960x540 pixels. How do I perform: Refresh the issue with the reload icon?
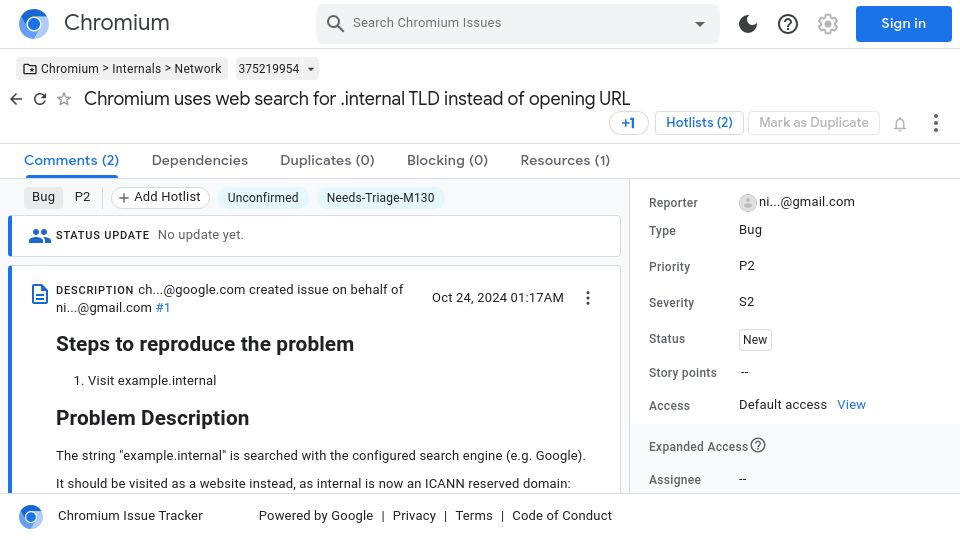[40, 99]
